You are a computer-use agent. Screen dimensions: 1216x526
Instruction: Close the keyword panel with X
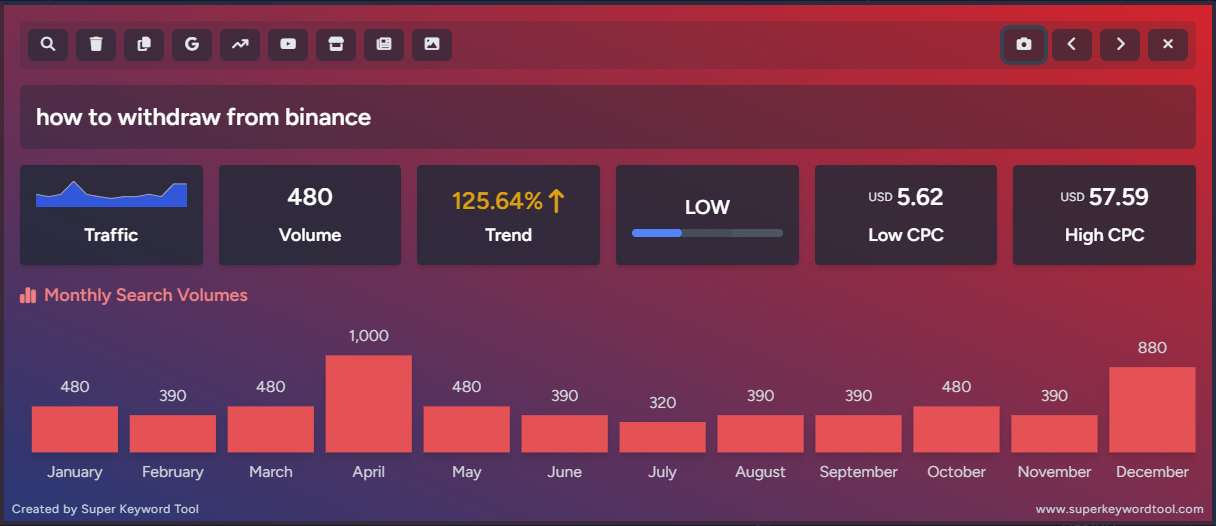tap(1168, 45)
